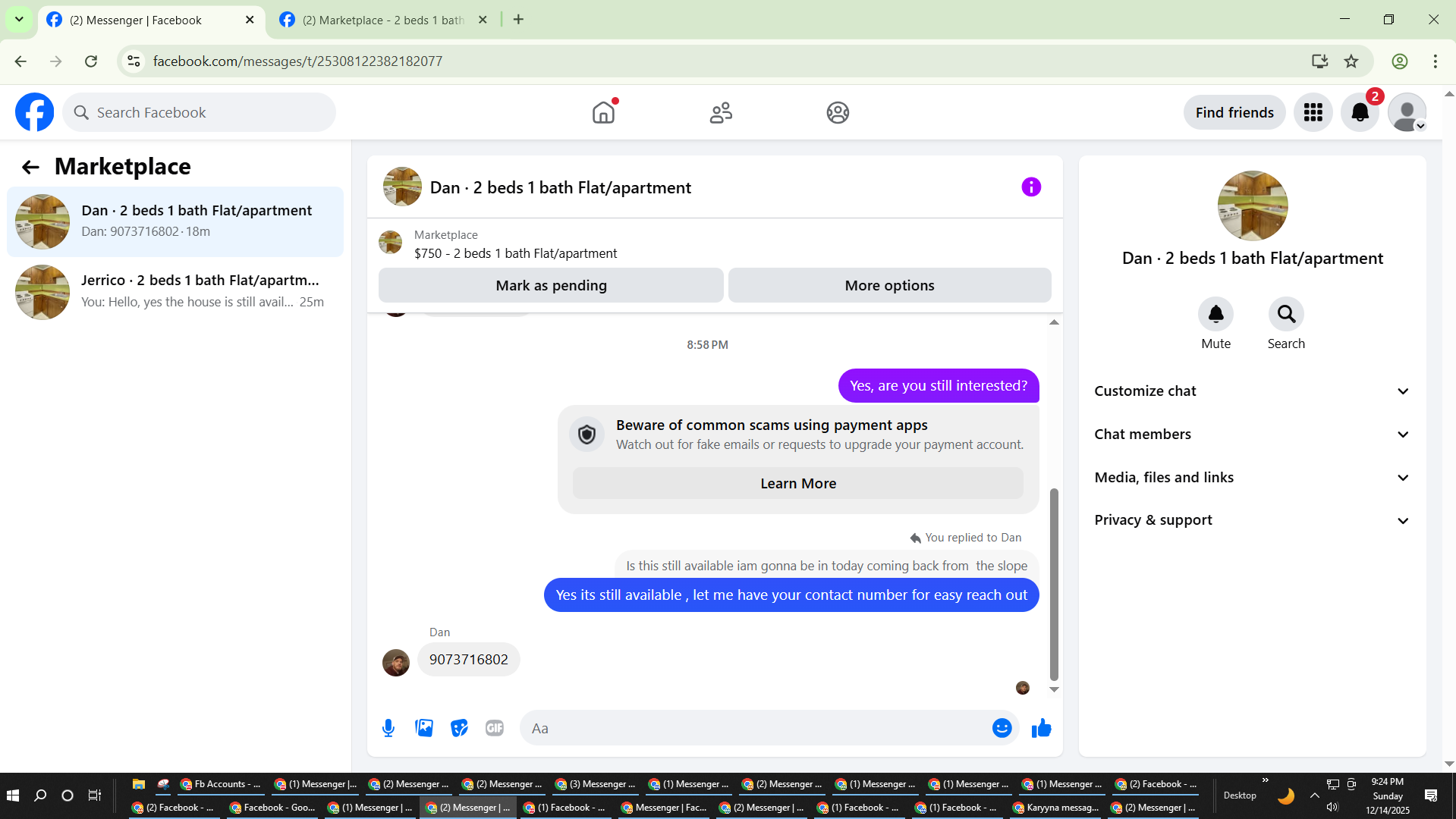
Task: Go back in browser history
Action: pos(20,61)
